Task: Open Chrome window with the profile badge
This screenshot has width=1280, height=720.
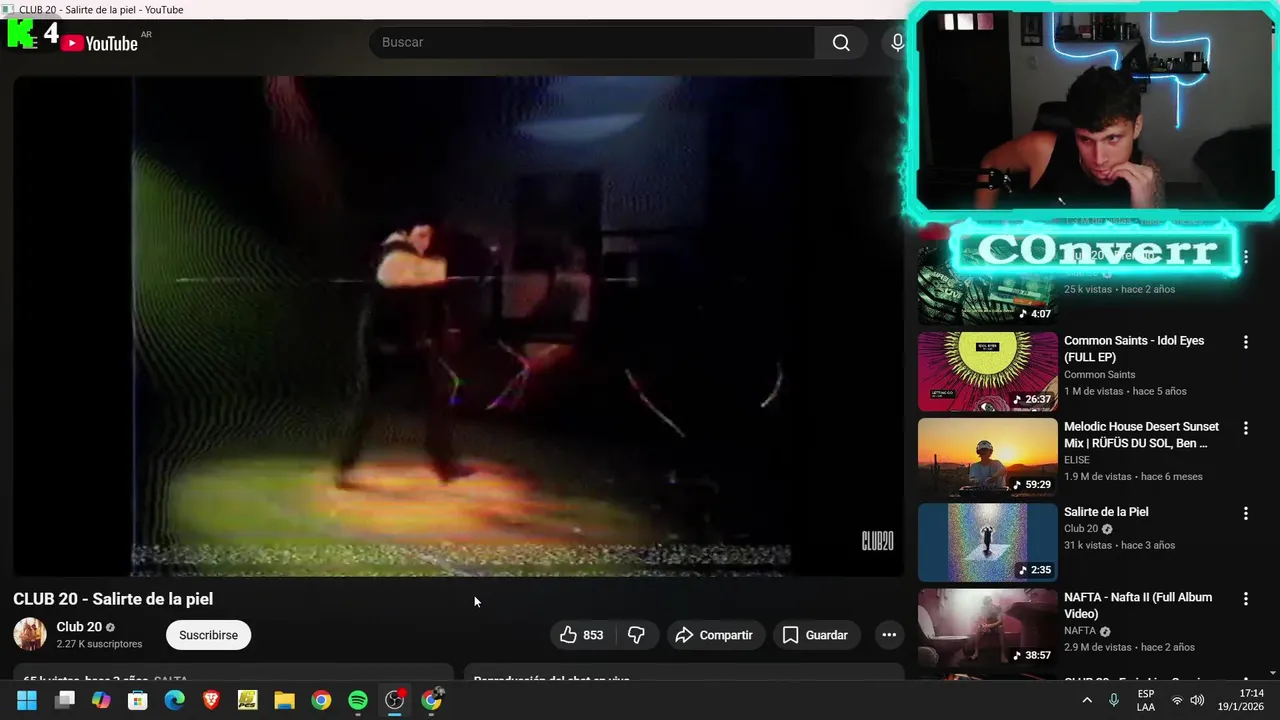Action: click(x=432, y=700)
